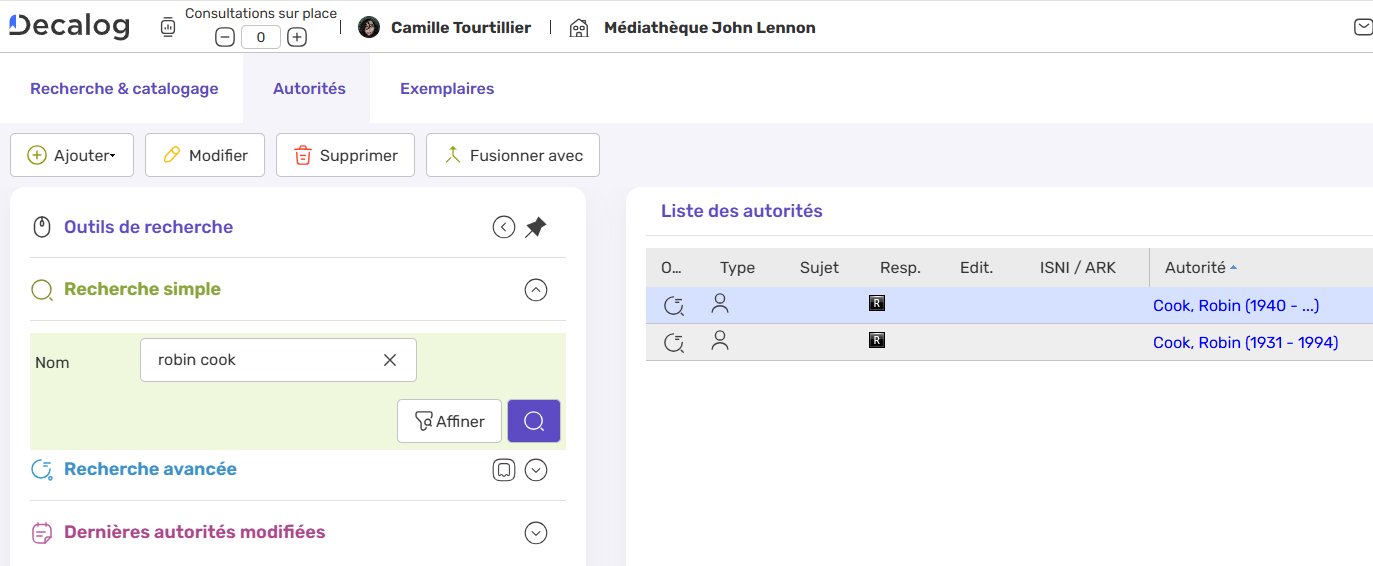1373x566 pixels.
Task: Click person type icon in Cook, Robin (1931 - 1994) row
Action: 719,341
